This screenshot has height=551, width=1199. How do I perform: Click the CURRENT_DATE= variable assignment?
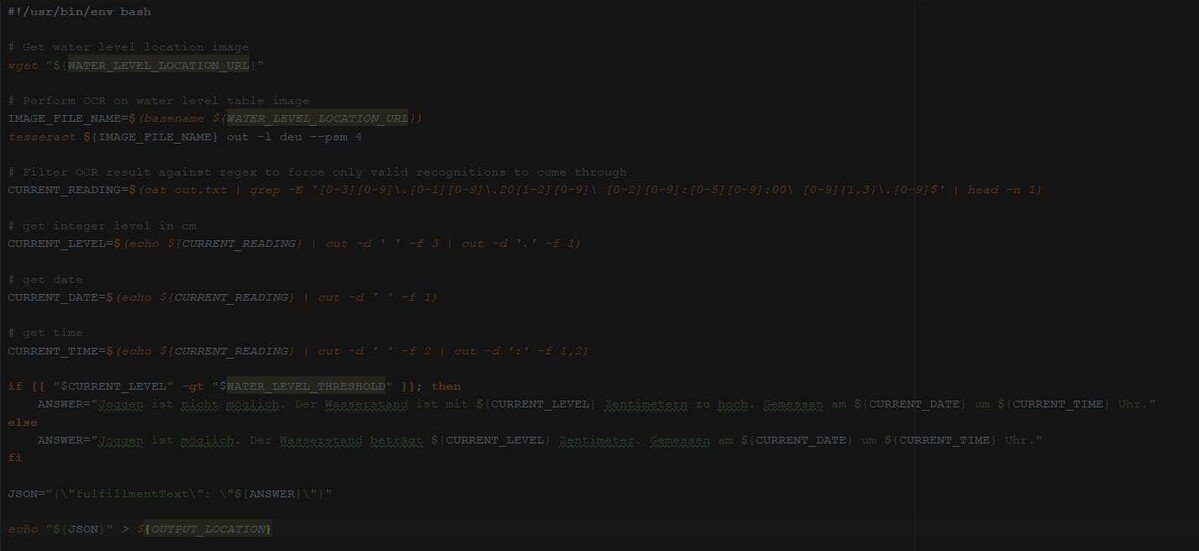click(x=57, y=297)
